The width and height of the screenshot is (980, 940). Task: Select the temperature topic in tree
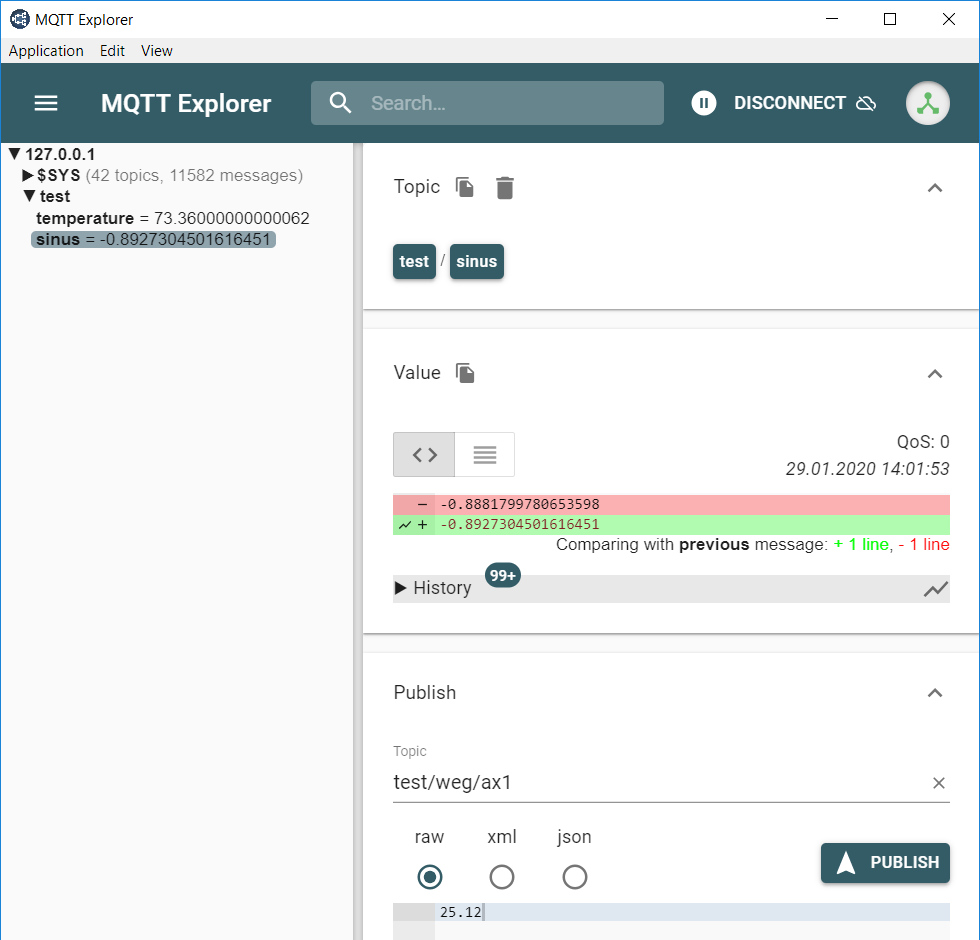tap(172, 218)
